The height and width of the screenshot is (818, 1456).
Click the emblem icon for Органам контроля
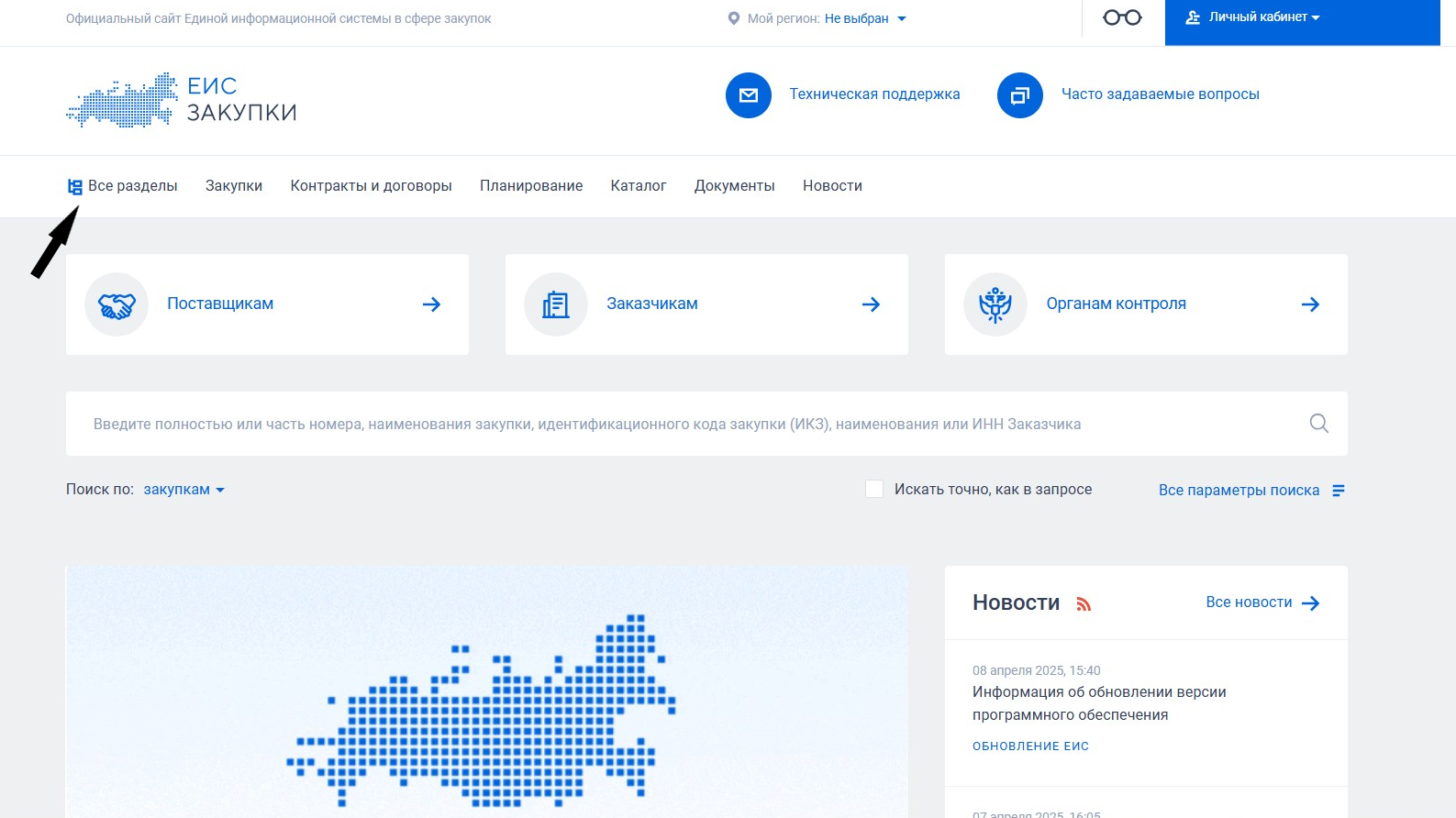(x=995, y=304)
